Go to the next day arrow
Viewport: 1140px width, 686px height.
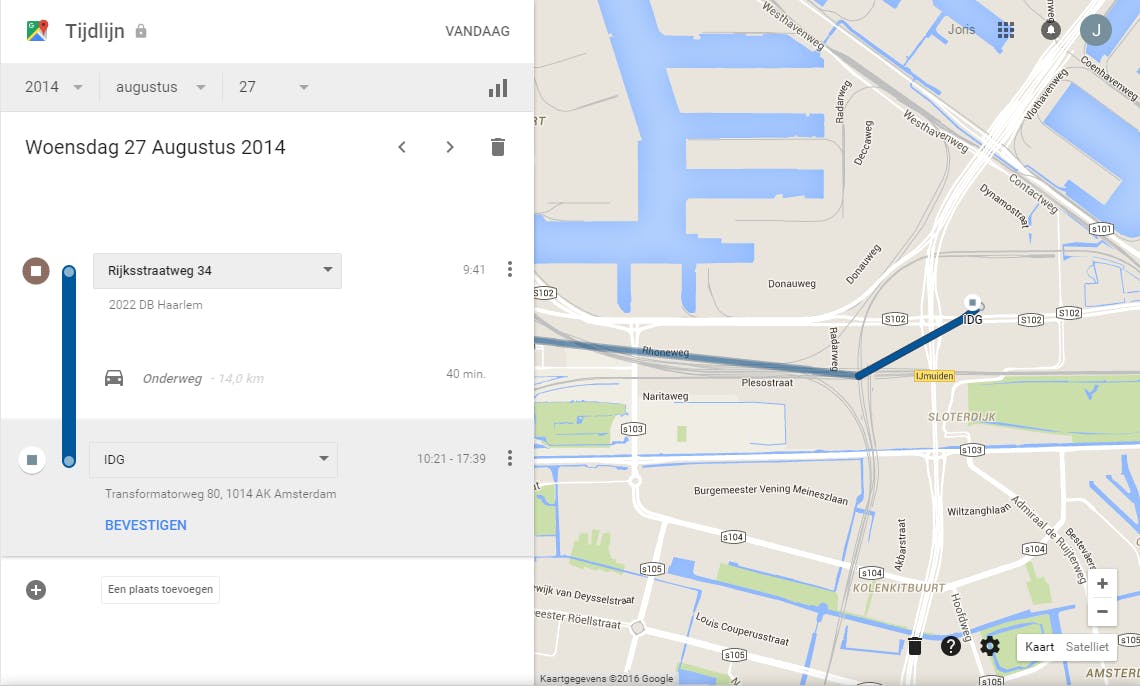tap(450, 147)
